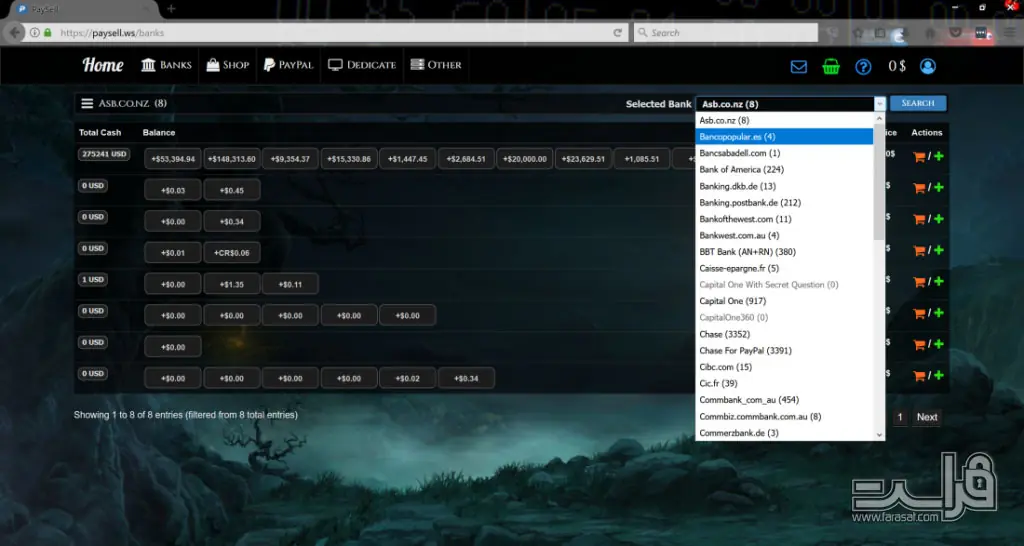The height and width of the screenshot is (546, 1024).
Task: Click the green plus in the 275241 USD row
Action: [x=938, y=156]
